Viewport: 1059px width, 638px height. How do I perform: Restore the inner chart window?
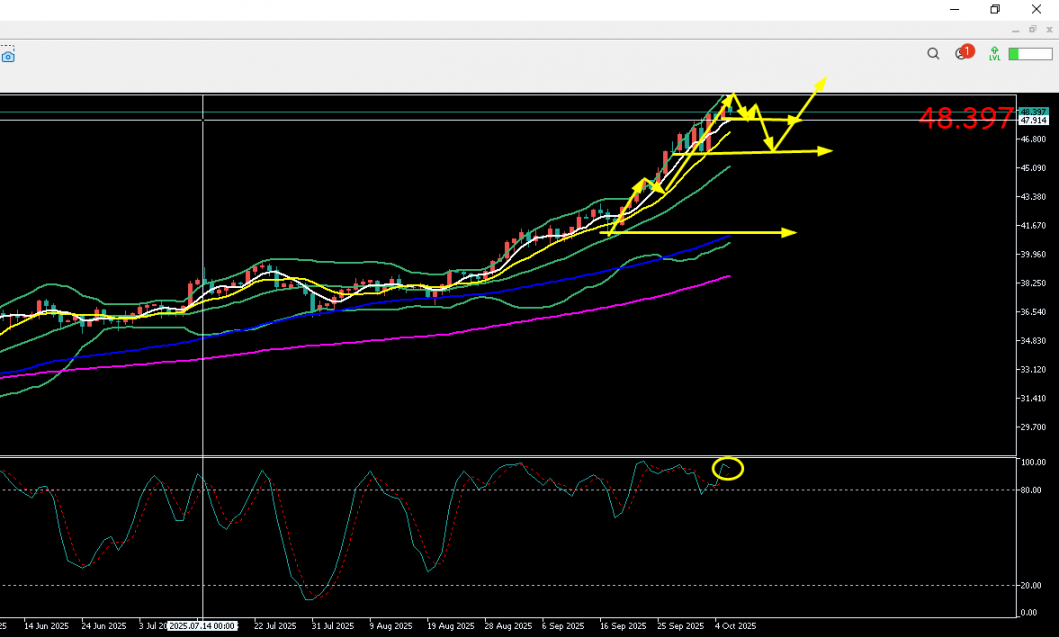coord(1033,30)
